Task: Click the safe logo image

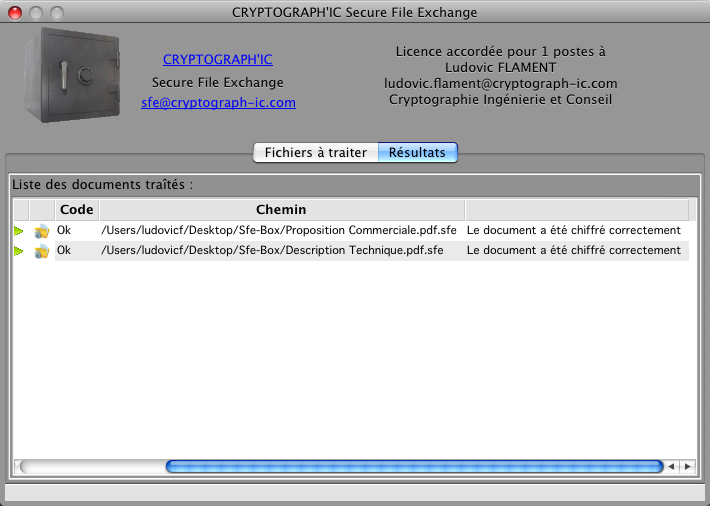Action: pos(72,77)
